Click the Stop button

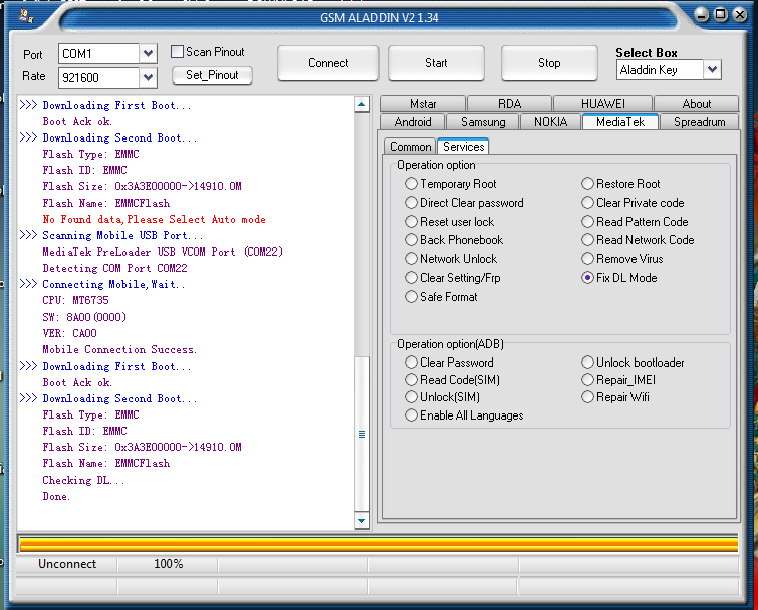click(549, 63)
